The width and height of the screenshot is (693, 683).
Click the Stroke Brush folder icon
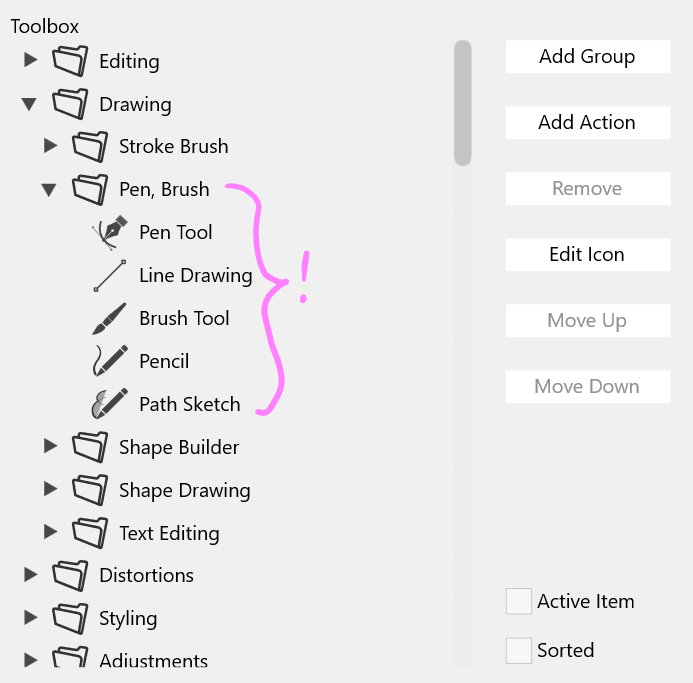(x=90, y=146)
